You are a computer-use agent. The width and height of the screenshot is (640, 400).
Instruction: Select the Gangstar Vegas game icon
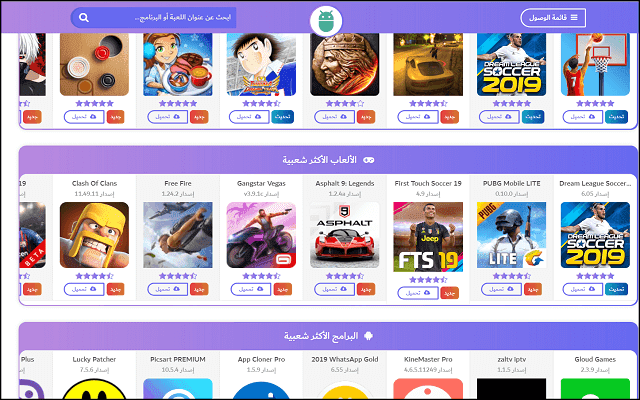point(261,235)
